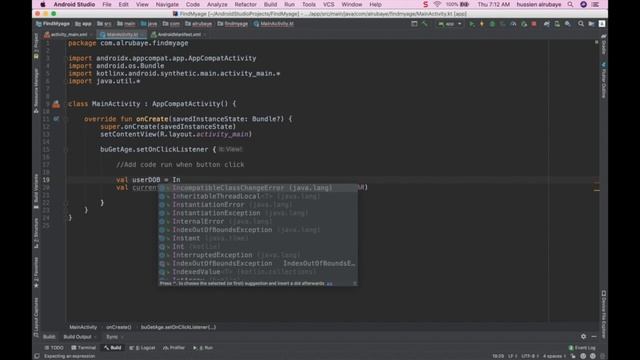
Task: Click the class gutter icon beside MainActivity
Action: click(56, 104)
